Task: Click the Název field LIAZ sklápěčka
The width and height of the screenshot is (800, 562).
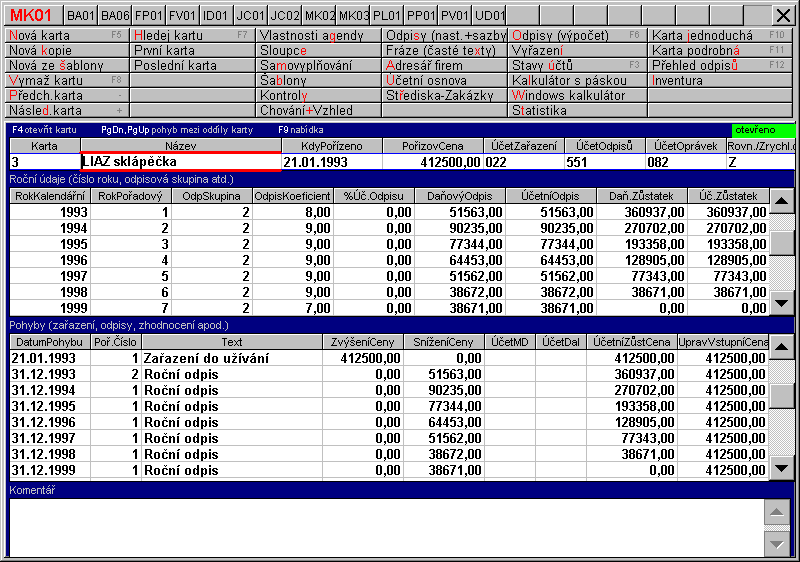Action: tap(181, 162)
